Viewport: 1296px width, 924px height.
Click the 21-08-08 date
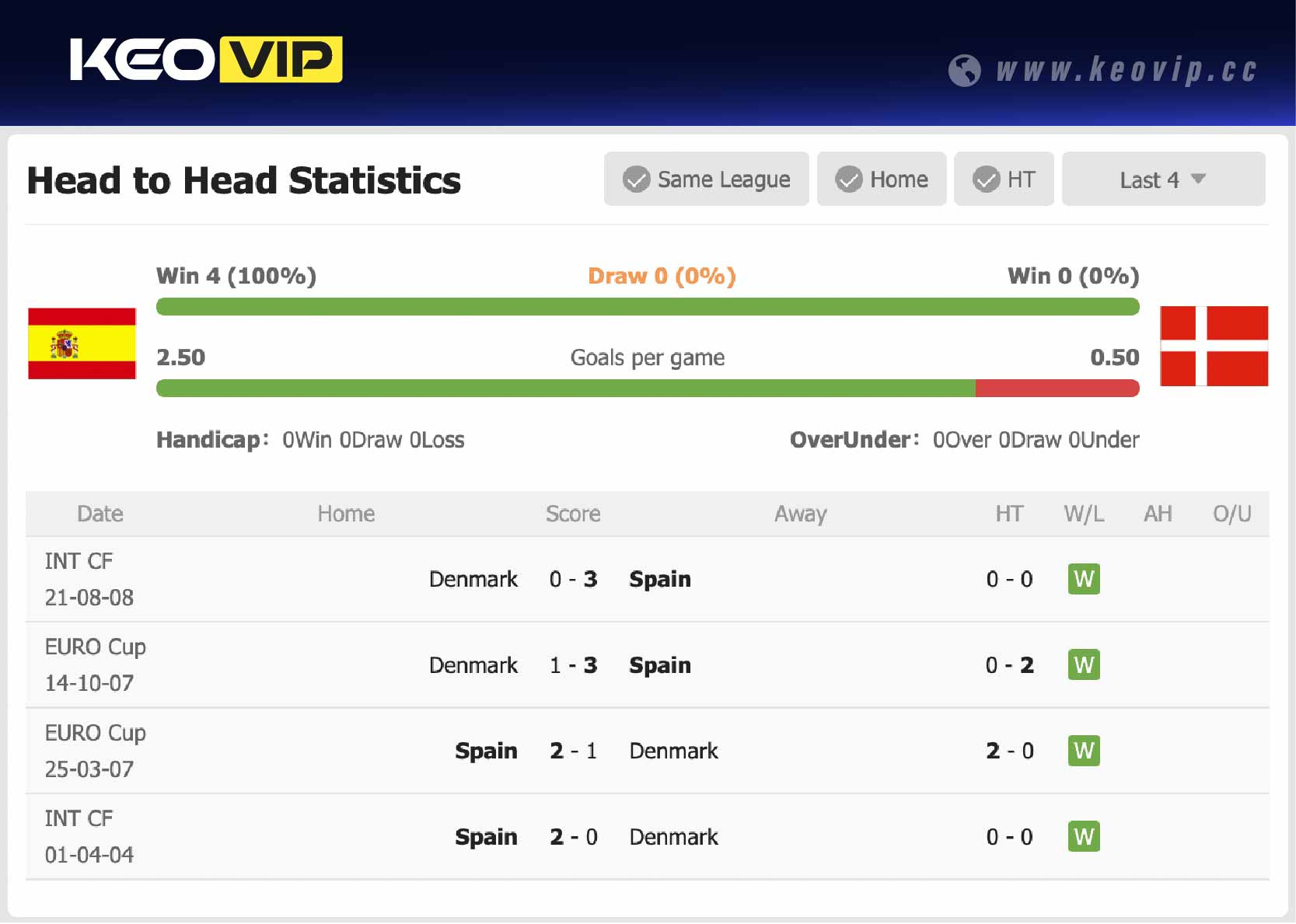coord(89,598)
